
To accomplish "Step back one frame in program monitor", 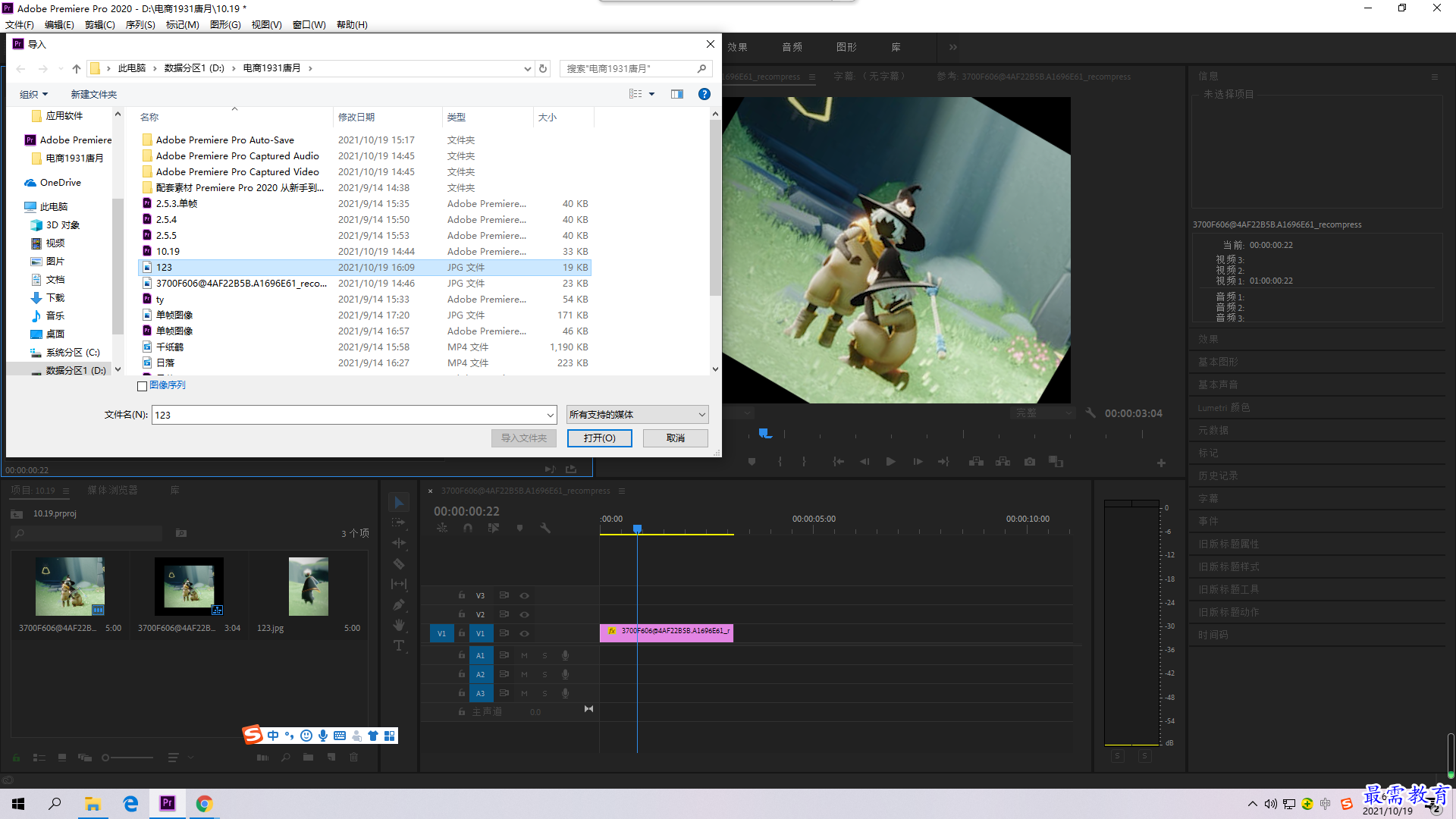I will click(x=864, y=461).
